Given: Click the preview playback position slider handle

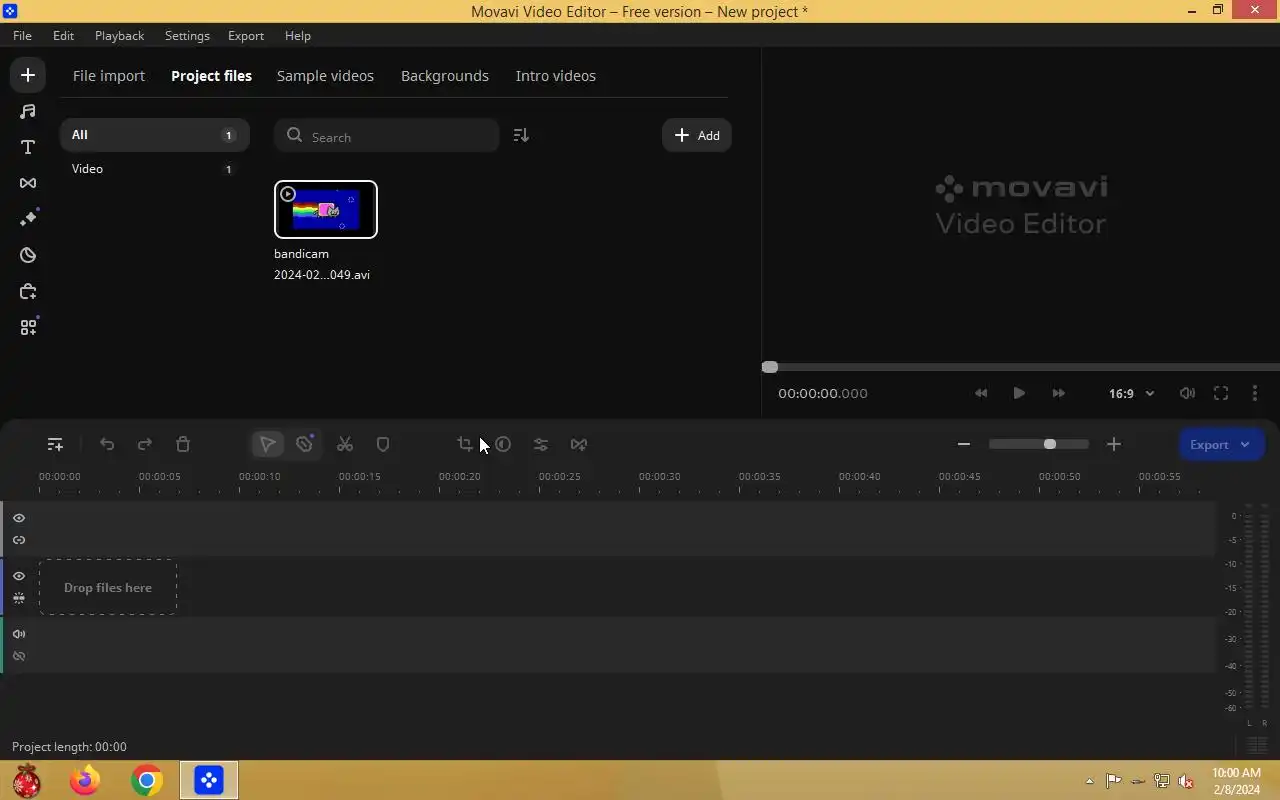Looking at the screenshot, I should [769, 367].
